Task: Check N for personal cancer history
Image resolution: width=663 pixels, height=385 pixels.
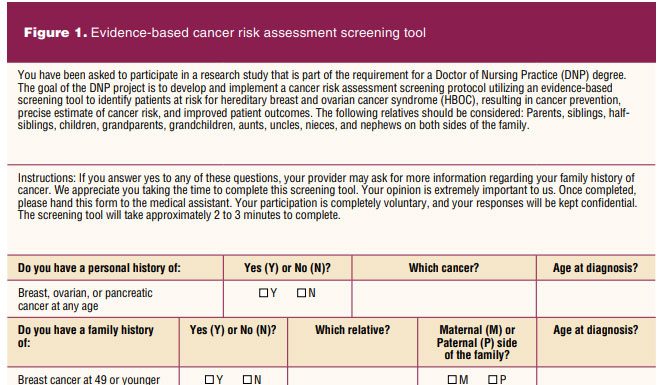Action: [x=301, y=293]
